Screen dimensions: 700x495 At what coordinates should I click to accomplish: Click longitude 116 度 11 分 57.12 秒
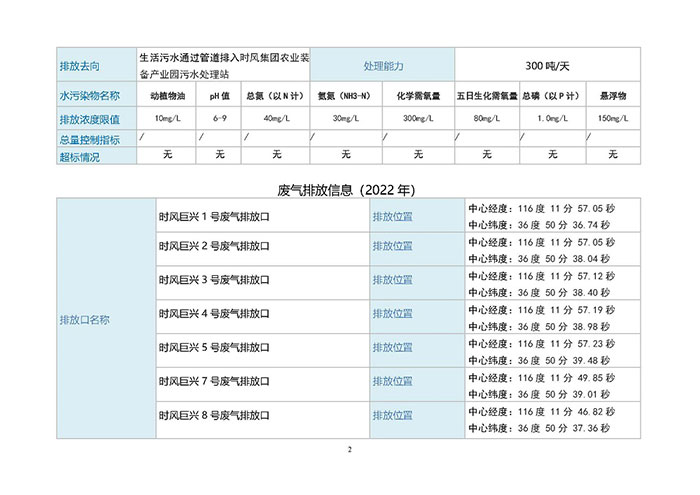click(x=566, y=276)
